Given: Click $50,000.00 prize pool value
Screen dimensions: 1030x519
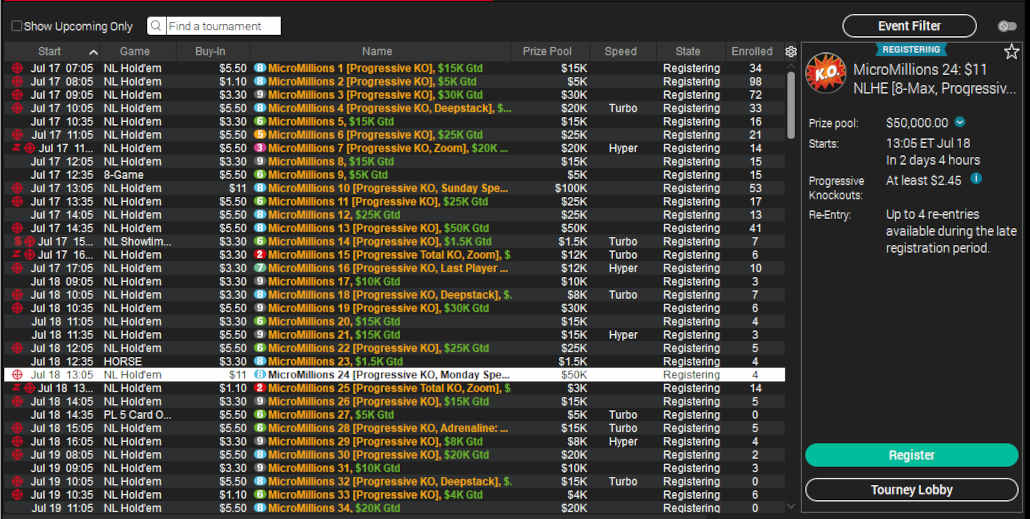Looking at the screenshot, I should (x=917, y=123).
